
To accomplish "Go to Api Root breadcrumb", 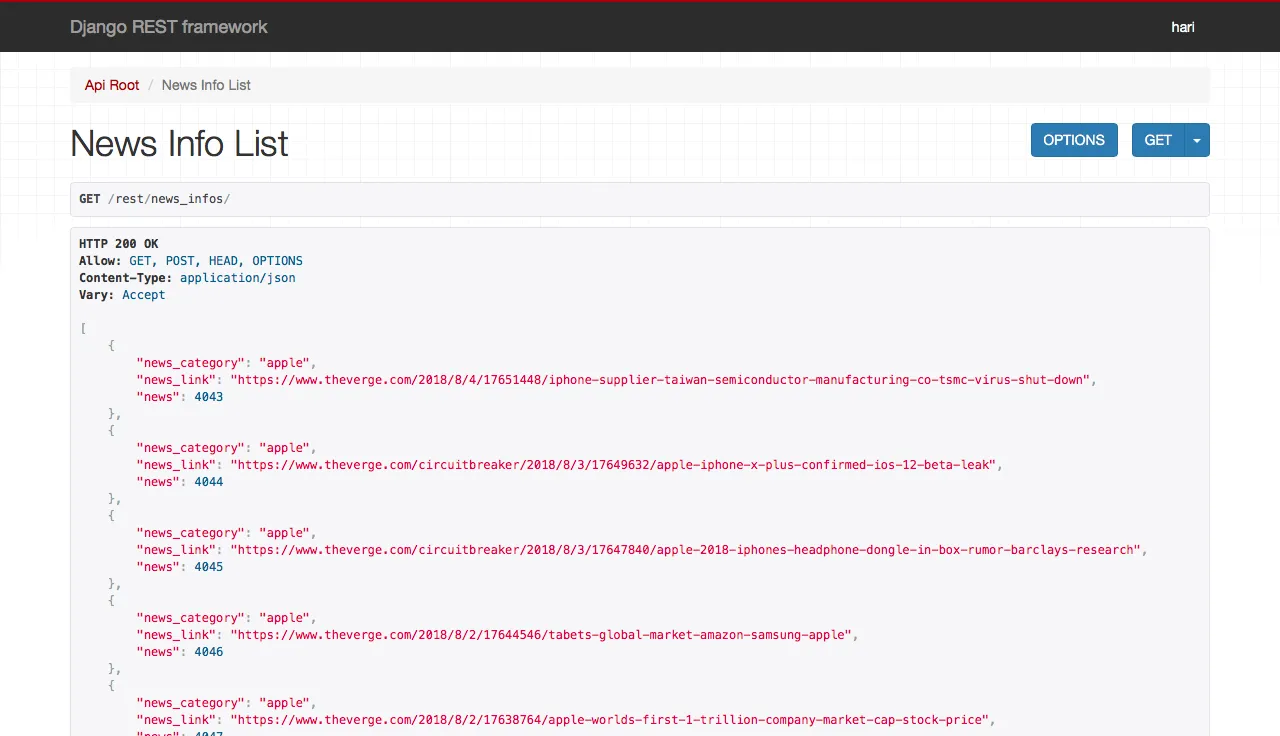I will point(112,85).
